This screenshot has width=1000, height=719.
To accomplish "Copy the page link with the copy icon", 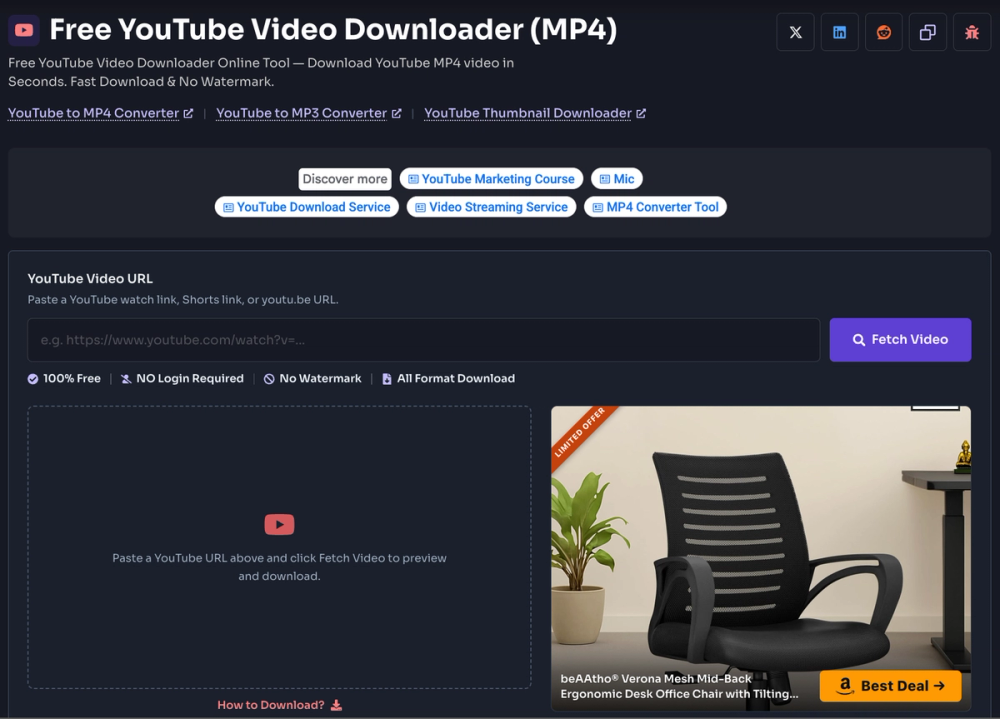I will tap(927, 32).
